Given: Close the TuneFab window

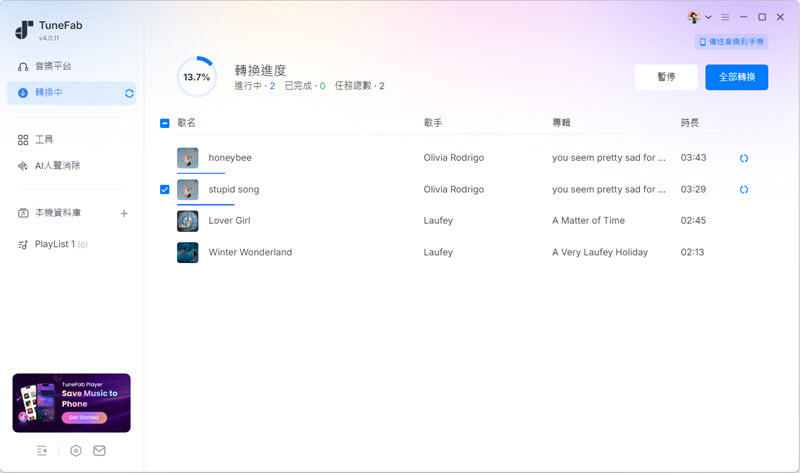Looking at the screenshot, I should pos(780,17).
